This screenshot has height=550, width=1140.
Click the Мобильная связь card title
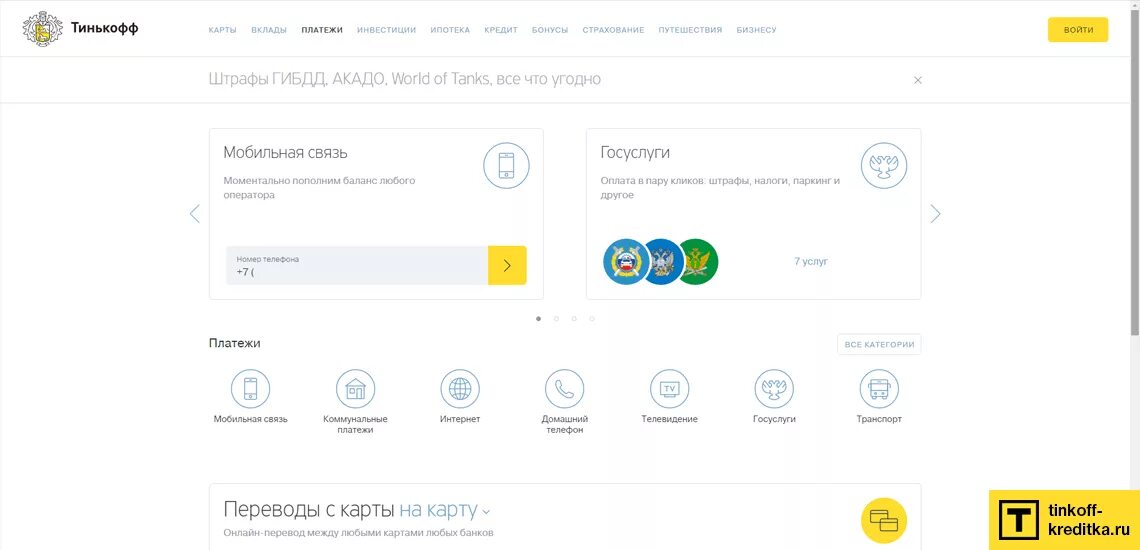(x=285, y=153)
